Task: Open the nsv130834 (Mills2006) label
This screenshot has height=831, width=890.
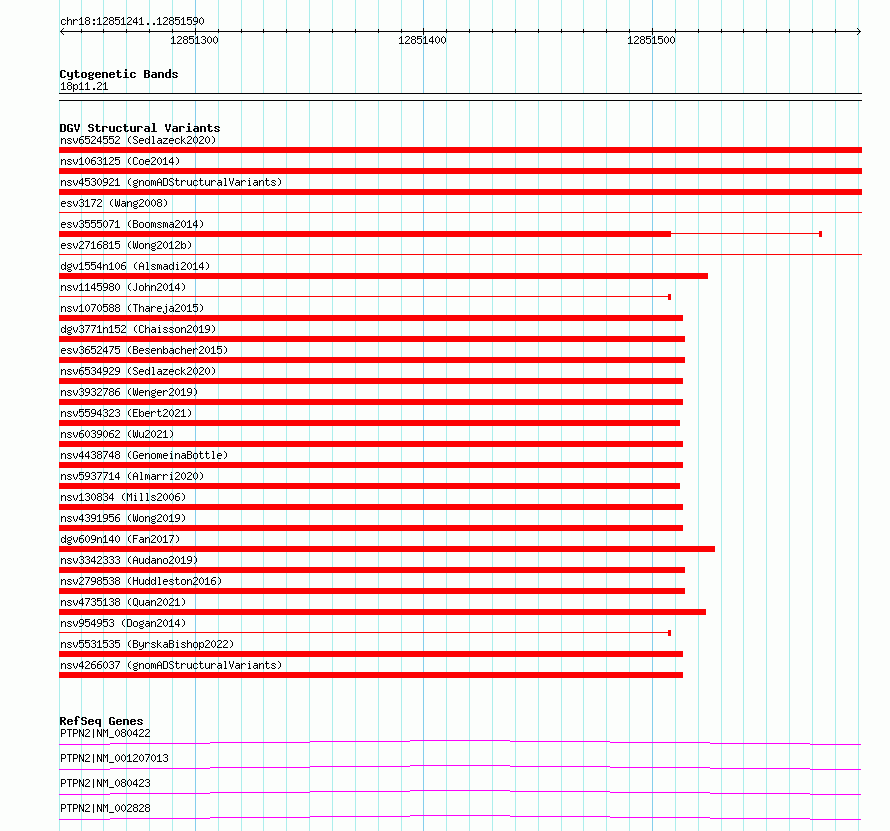Action: [x=123, y=497]
